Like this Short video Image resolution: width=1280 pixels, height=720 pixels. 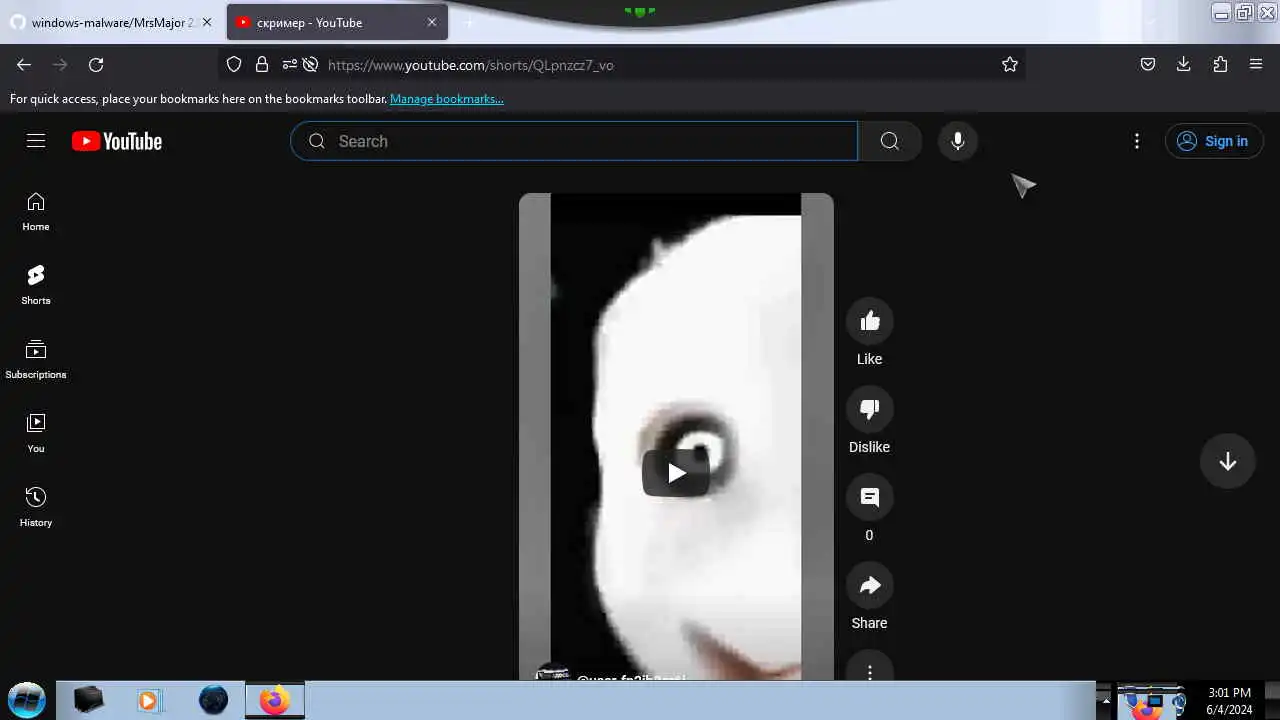pos(869,321)
